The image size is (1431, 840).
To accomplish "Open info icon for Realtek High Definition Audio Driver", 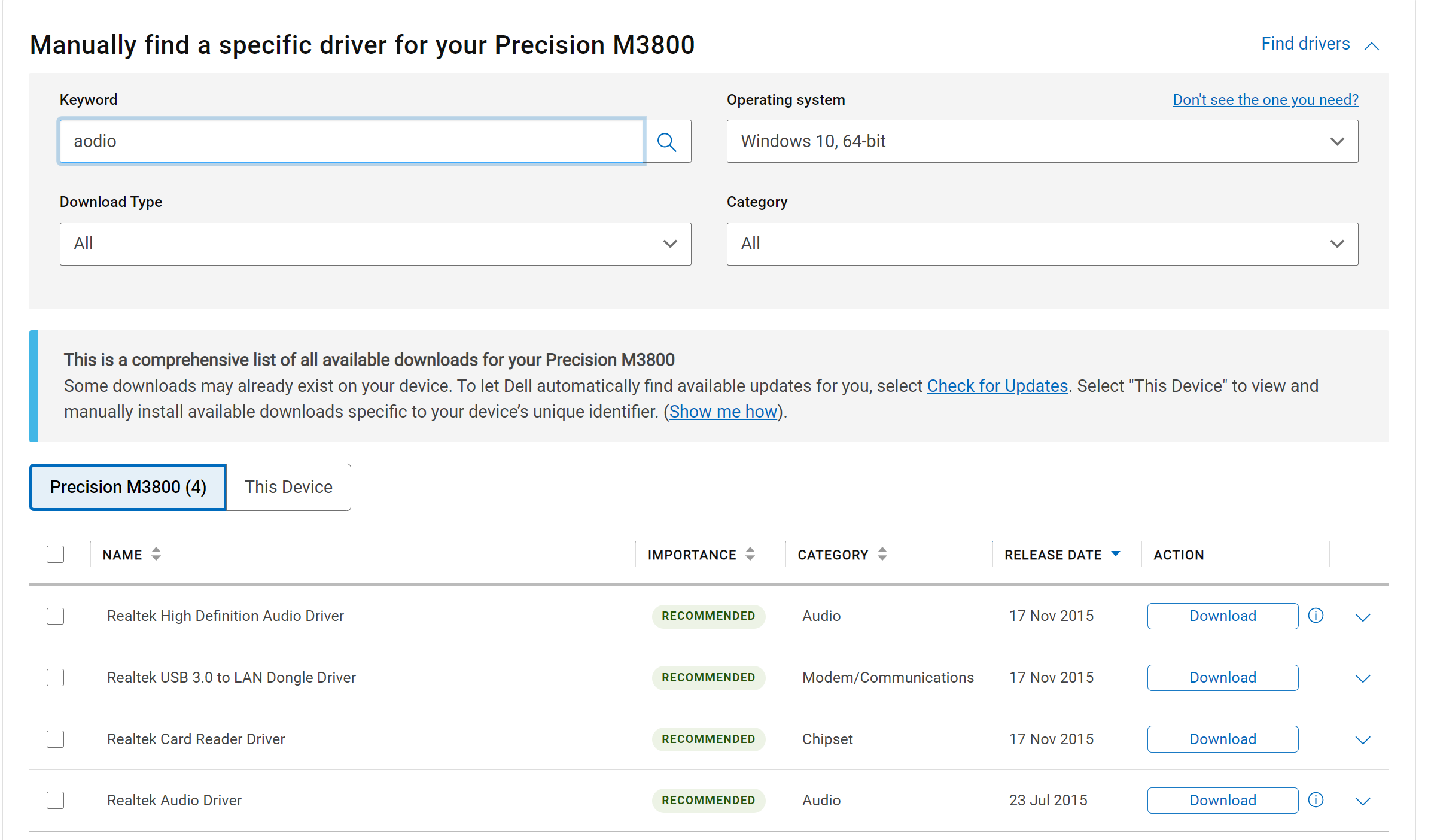I will [1316, 616].
